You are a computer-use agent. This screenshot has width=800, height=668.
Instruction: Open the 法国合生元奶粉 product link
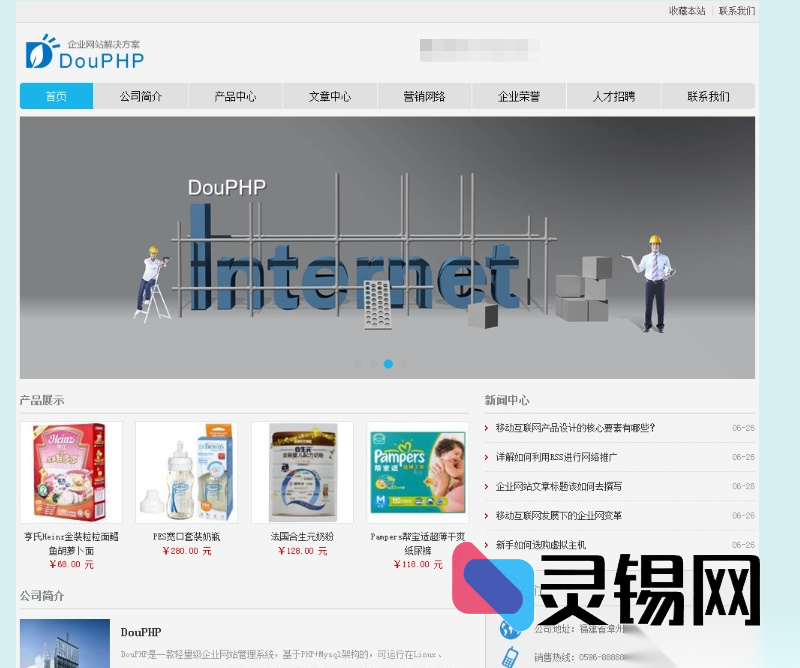(301, 535)
